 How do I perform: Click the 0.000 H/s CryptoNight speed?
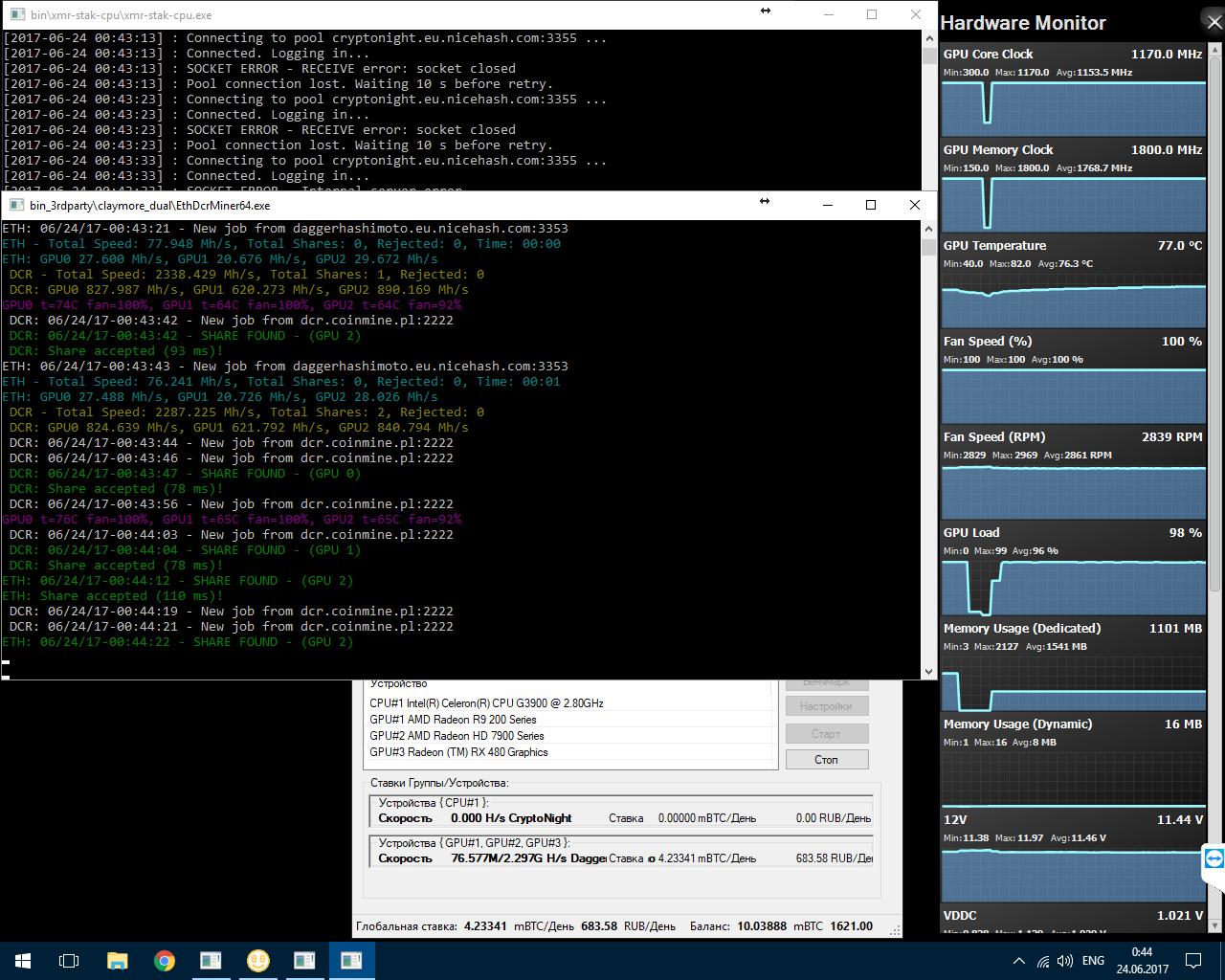[511, 818]
